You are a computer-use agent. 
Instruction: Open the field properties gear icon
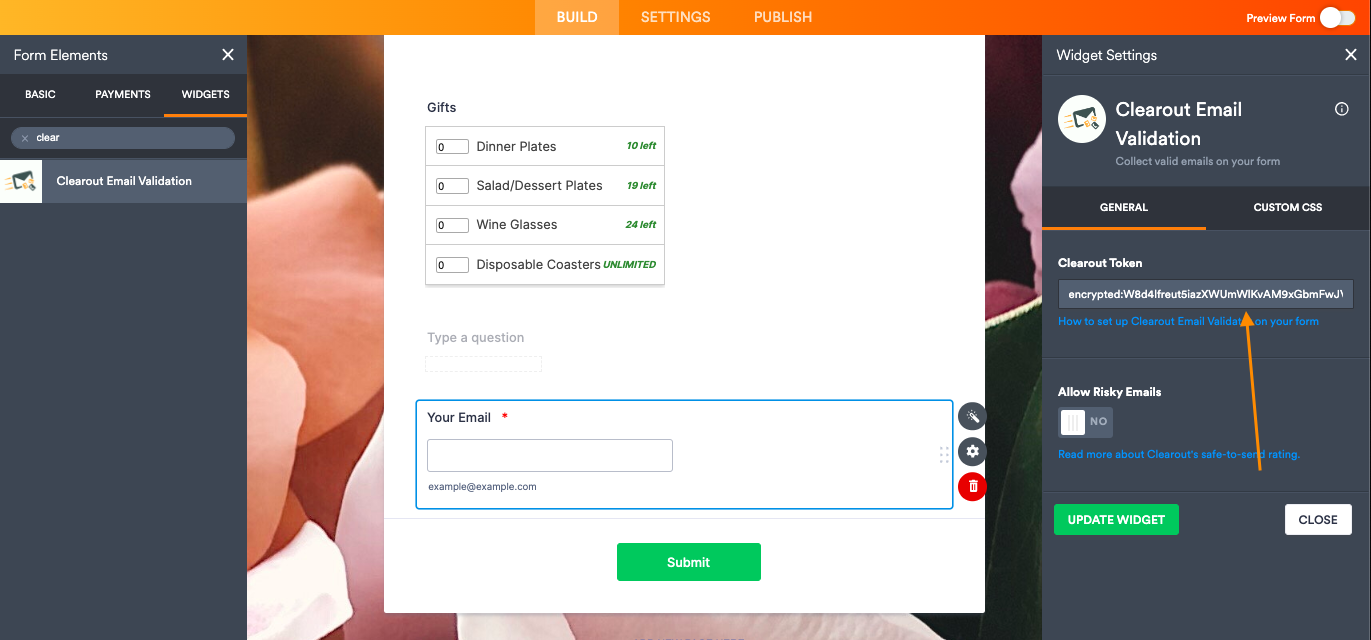(972, 452)
